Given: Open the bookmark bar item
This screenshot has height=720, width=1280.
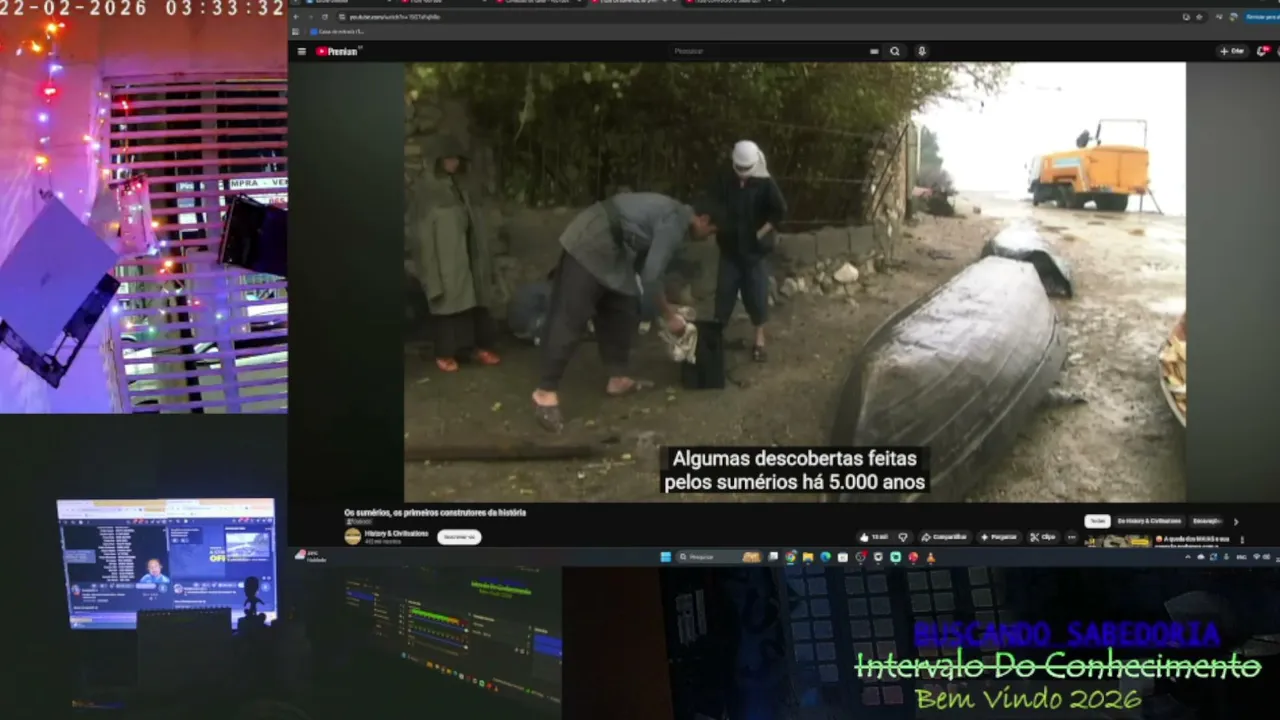Looking at the screenshot, I should tap(335, 32).
